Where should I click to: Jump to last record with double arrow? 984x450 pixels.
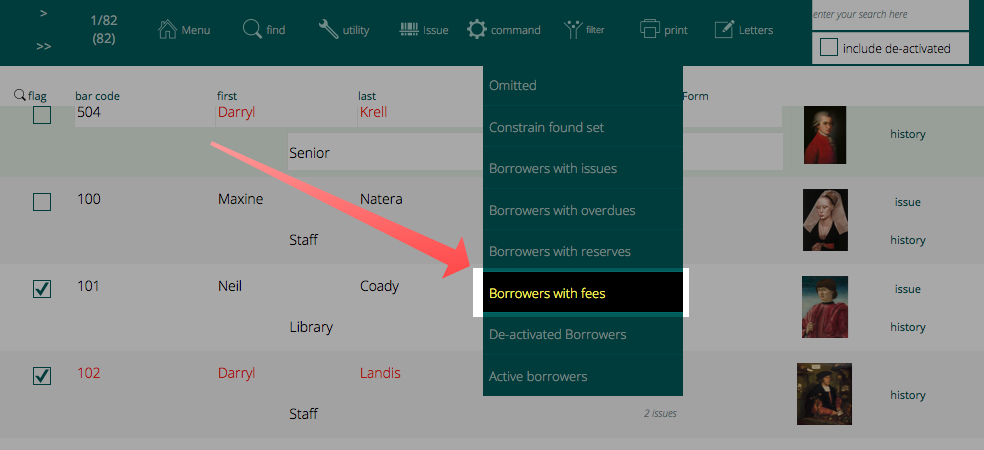[43, 46]
